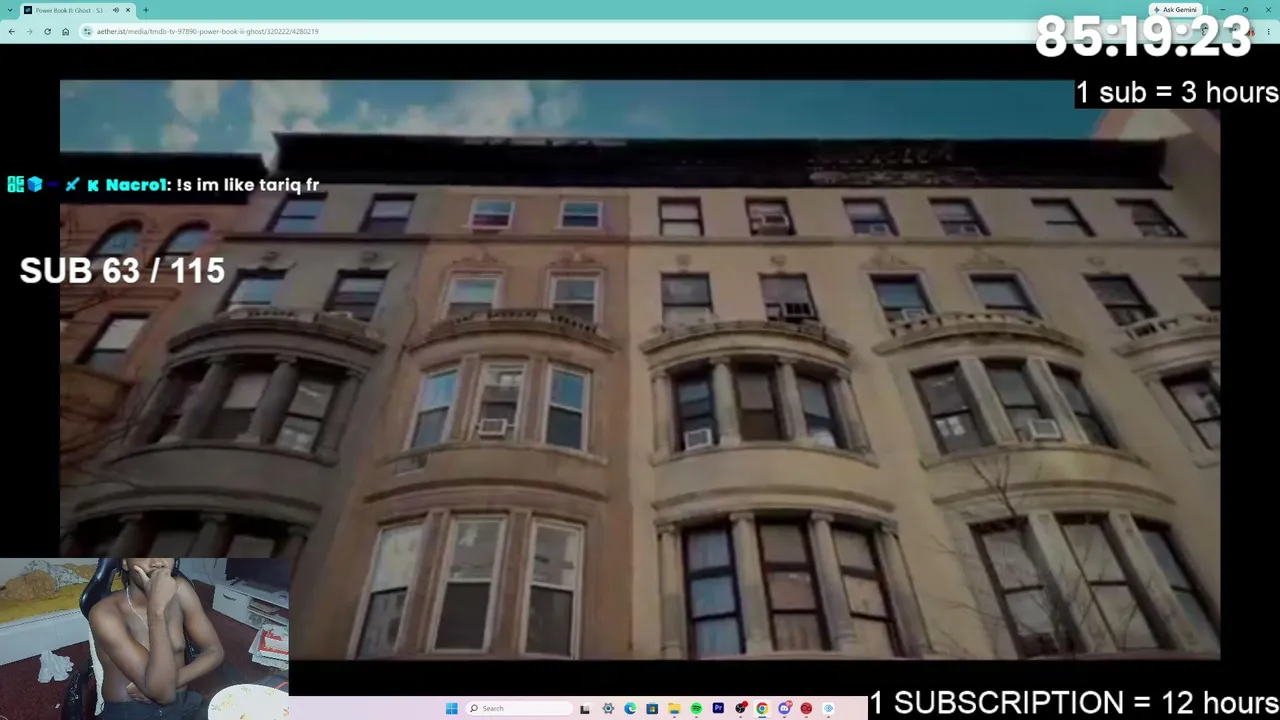Launch Microsoft Edge from the taskbar

630,709
